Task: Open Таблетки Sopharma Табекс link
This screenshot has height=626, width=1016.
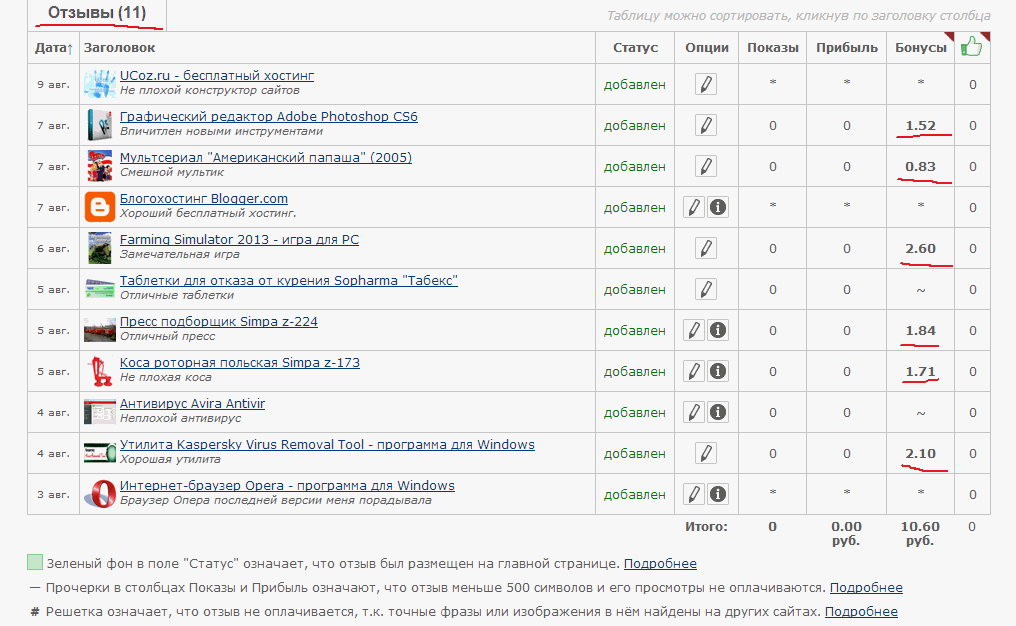Action: click(x=288, y=281)
